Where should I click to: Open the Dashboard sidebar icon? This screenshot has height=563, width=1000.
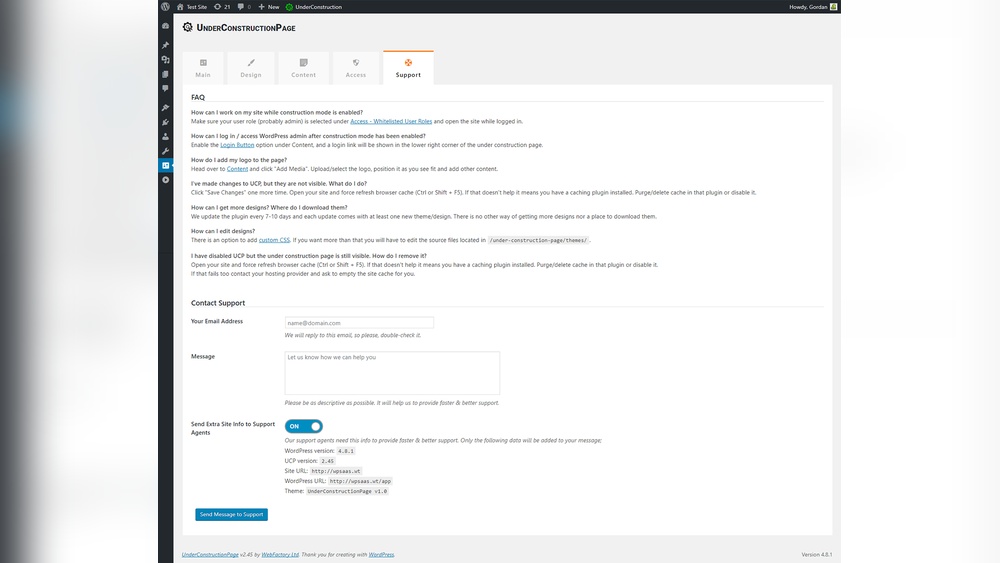point(165,26)
